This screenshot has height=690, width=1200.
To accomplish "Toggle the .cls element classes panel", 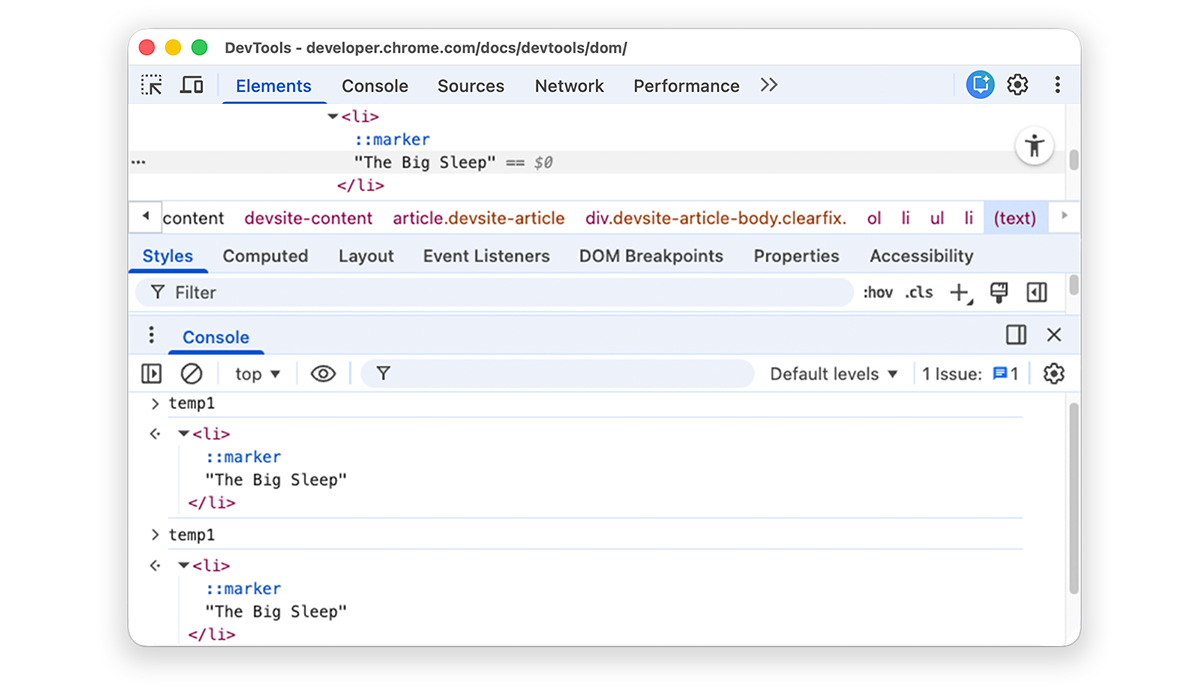I will (x=919, y=293).
